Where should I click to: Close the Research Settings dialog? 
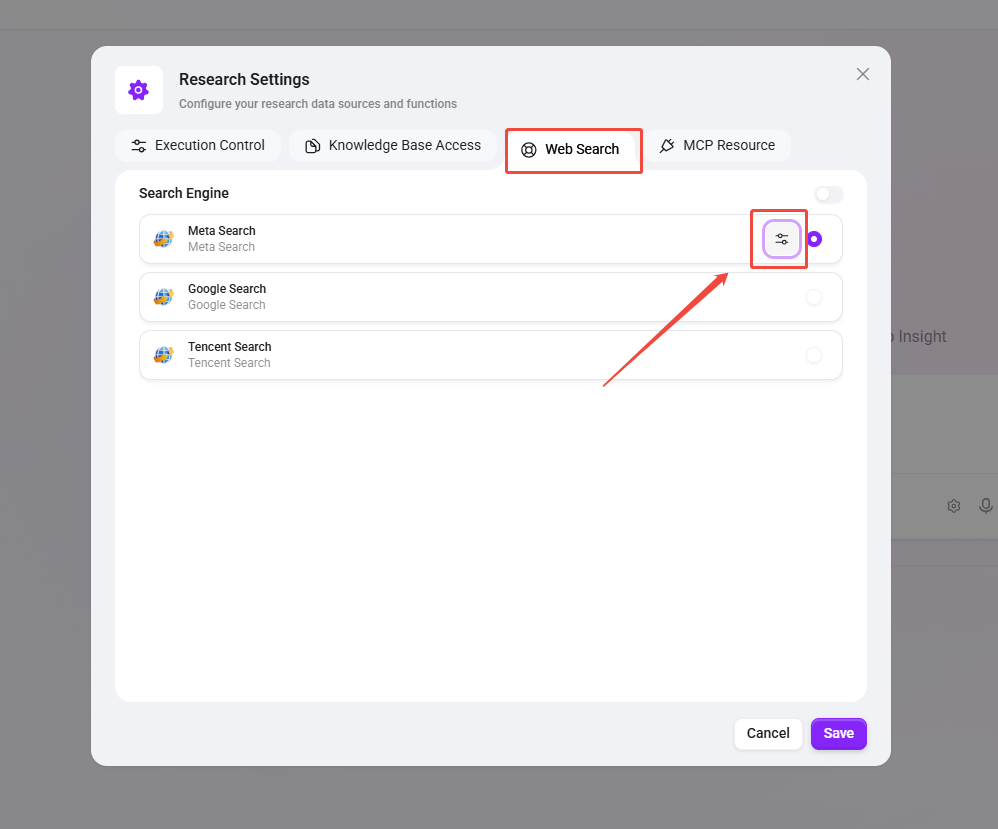tap(863, 74)
